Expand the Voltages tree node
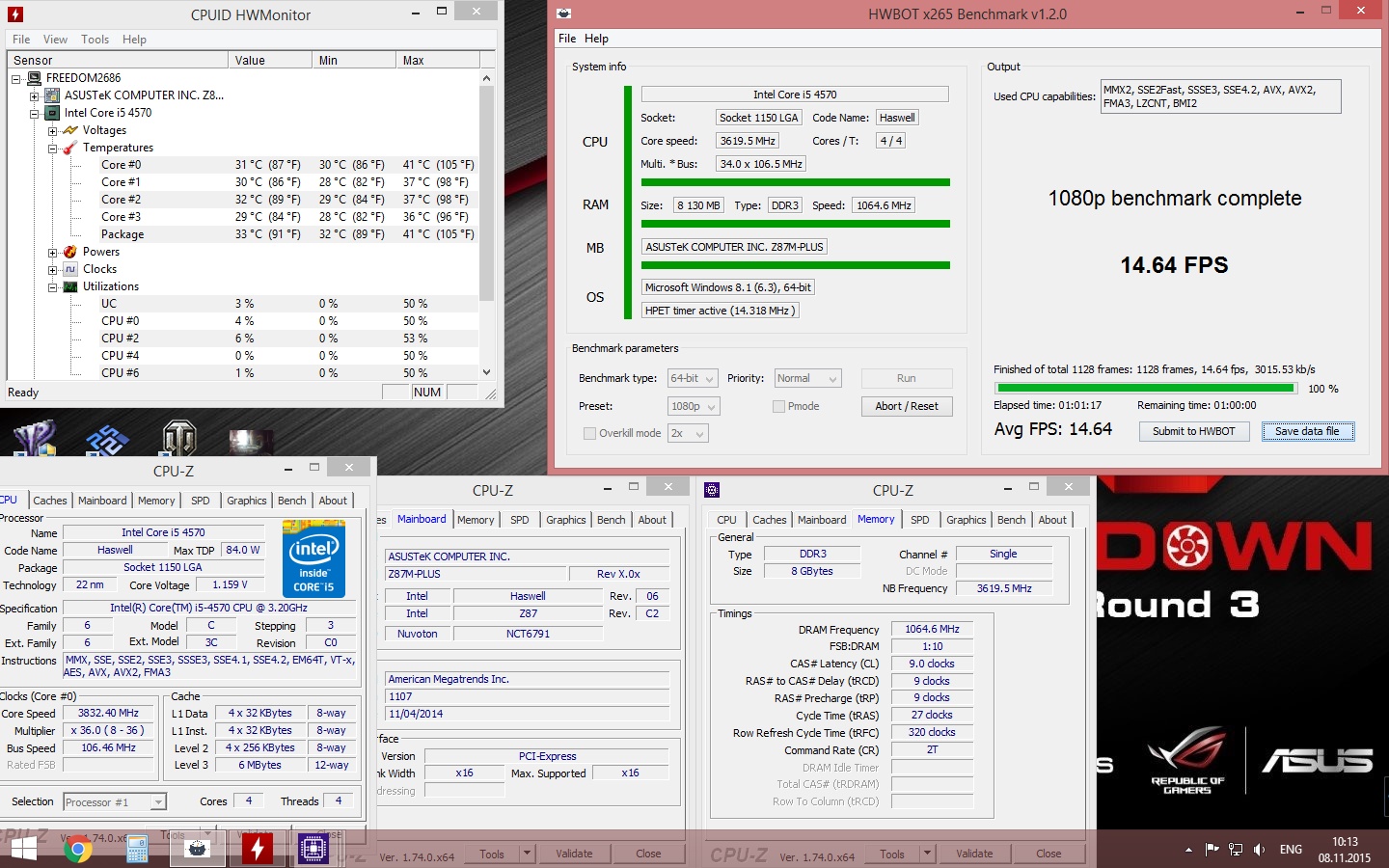 52,130
